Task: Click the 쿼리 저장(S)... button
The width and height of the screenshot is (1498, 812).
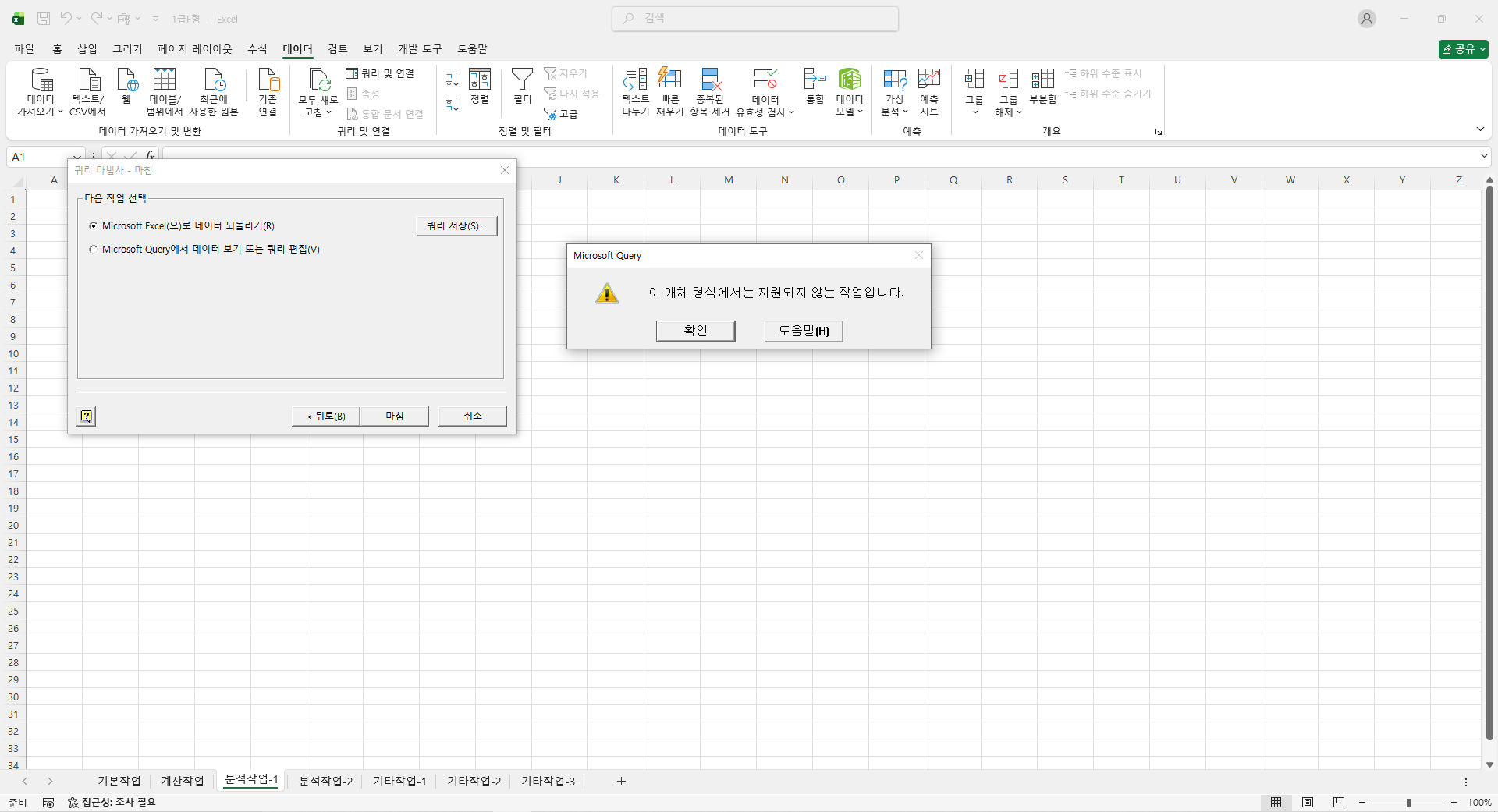Action: [x=456, y=226]
